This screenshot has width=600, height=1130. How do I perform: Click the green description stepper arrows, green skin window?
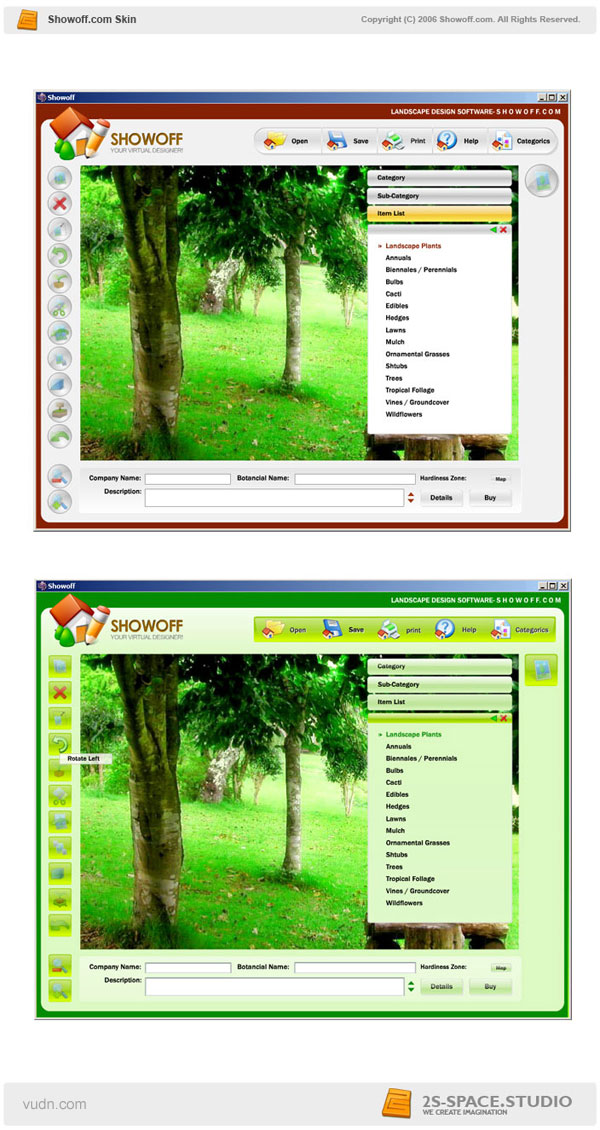[411, 987]
